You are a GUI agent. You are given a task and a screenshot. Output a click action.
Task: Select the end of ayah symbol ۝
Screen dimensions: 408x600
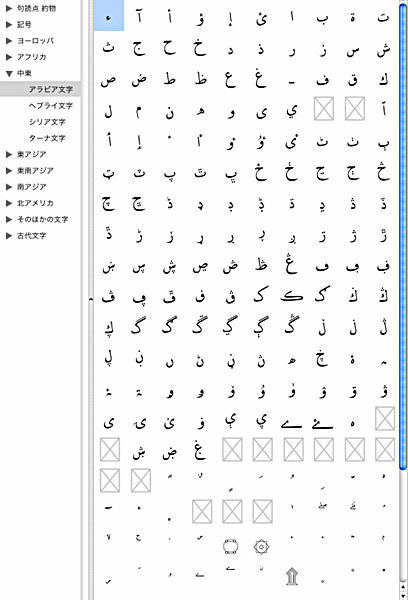tap(230, 546)
